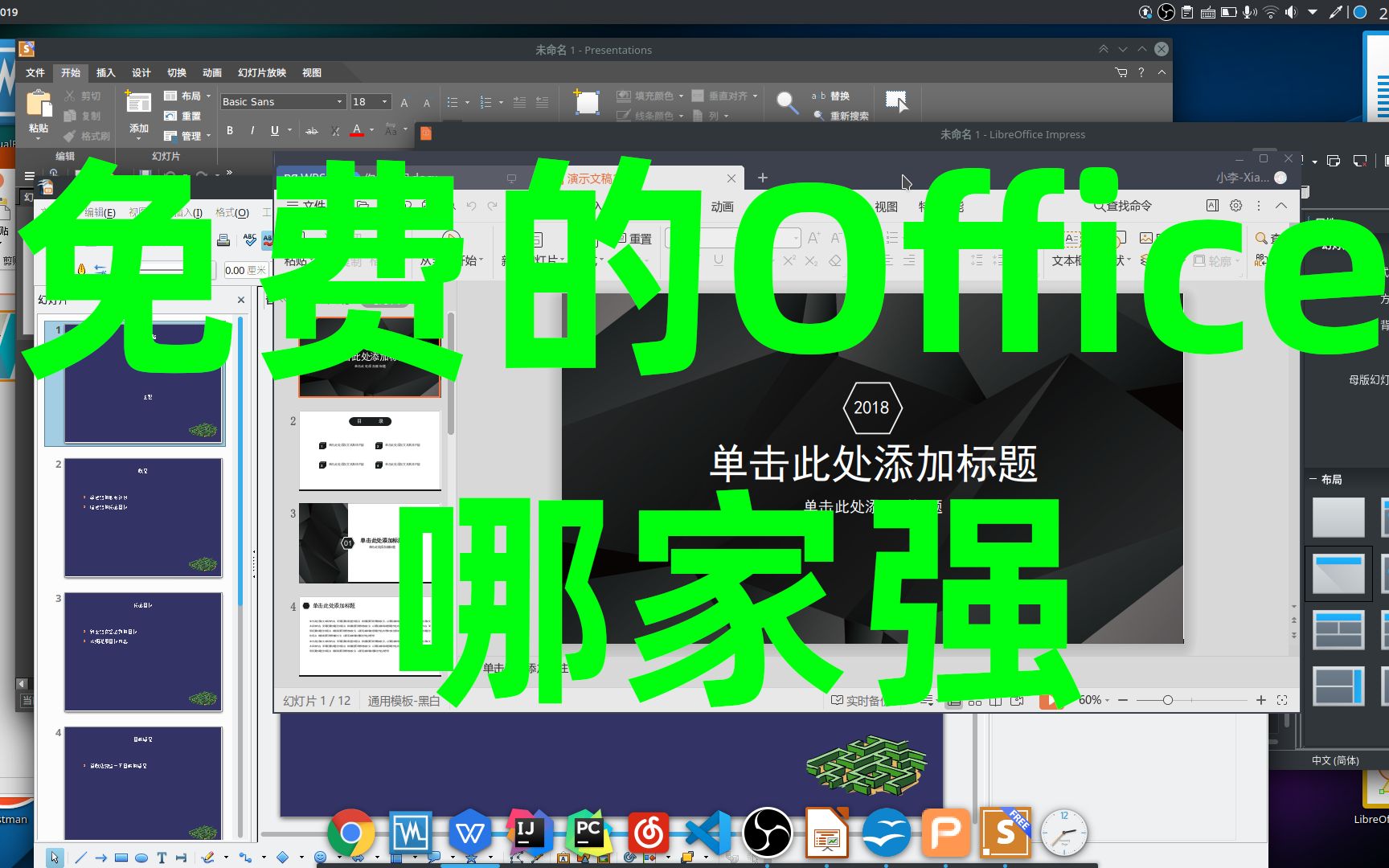Click the WPS zoom in plus button
This screenshot has height=868, width=1389.
coord(1261,700)
